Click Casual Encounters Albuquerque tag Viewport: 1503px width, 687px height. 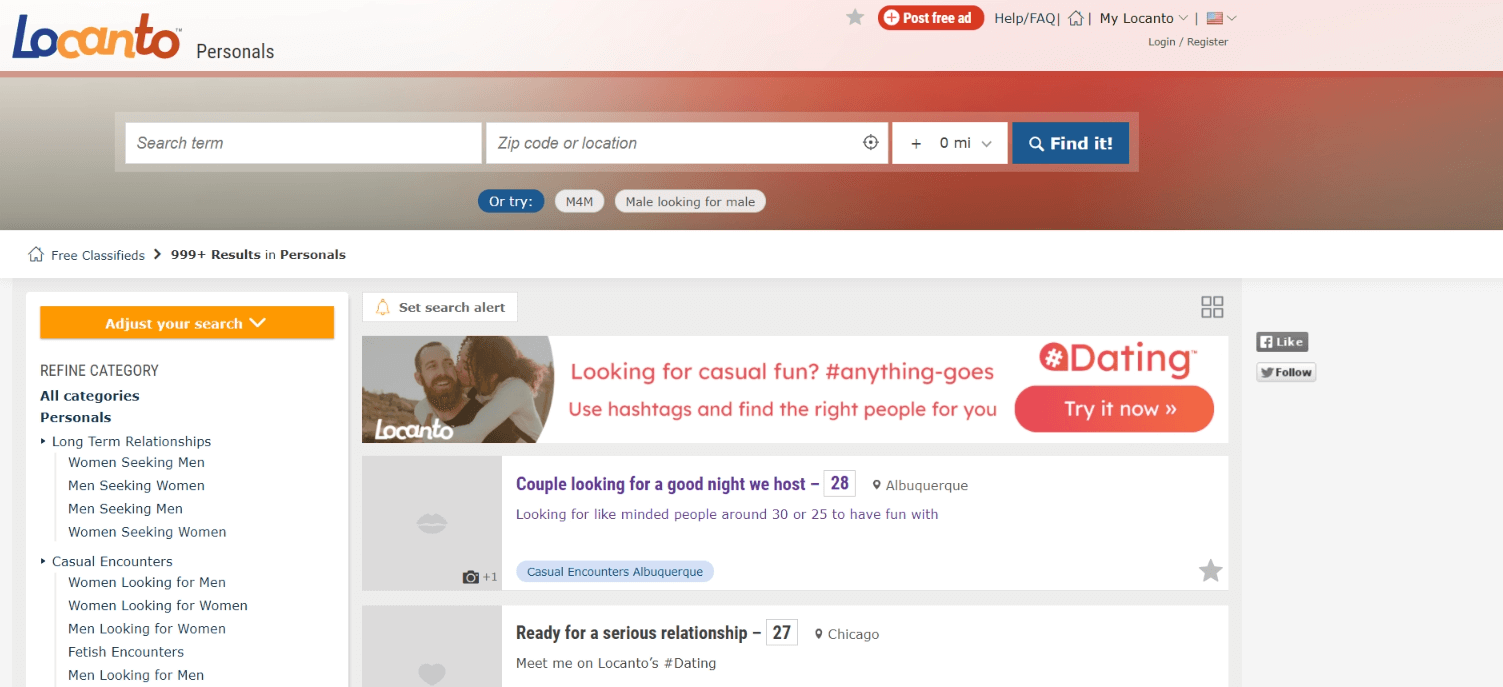615,572
